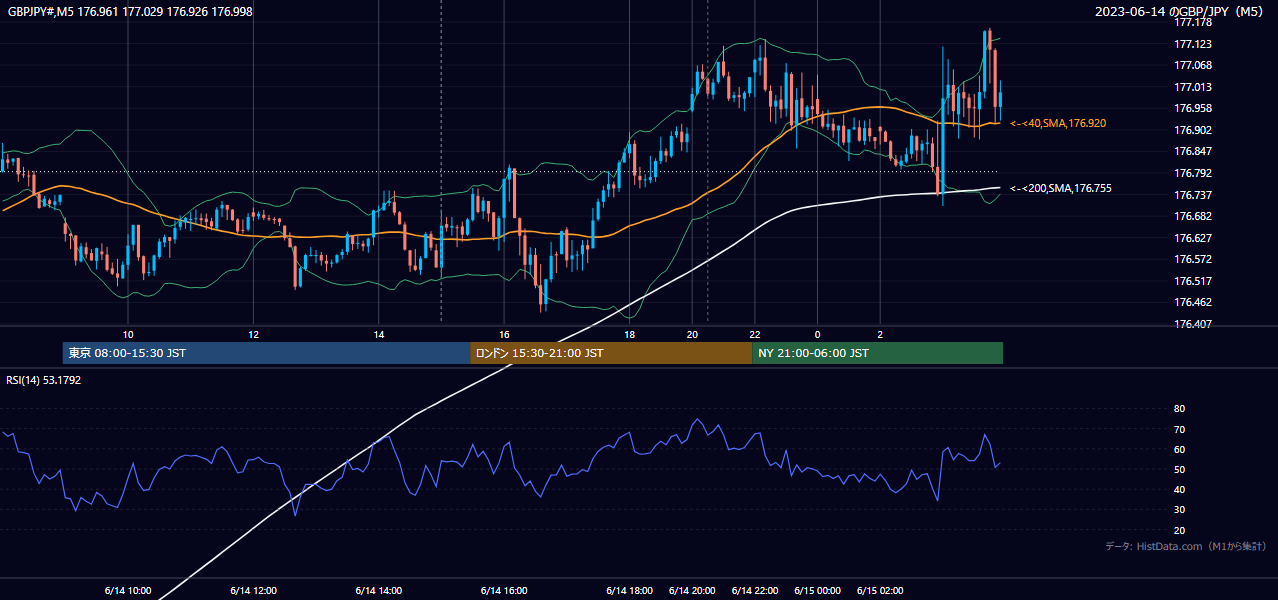Click the RSI(14) 53.1792 indicator label

(43, 380)
